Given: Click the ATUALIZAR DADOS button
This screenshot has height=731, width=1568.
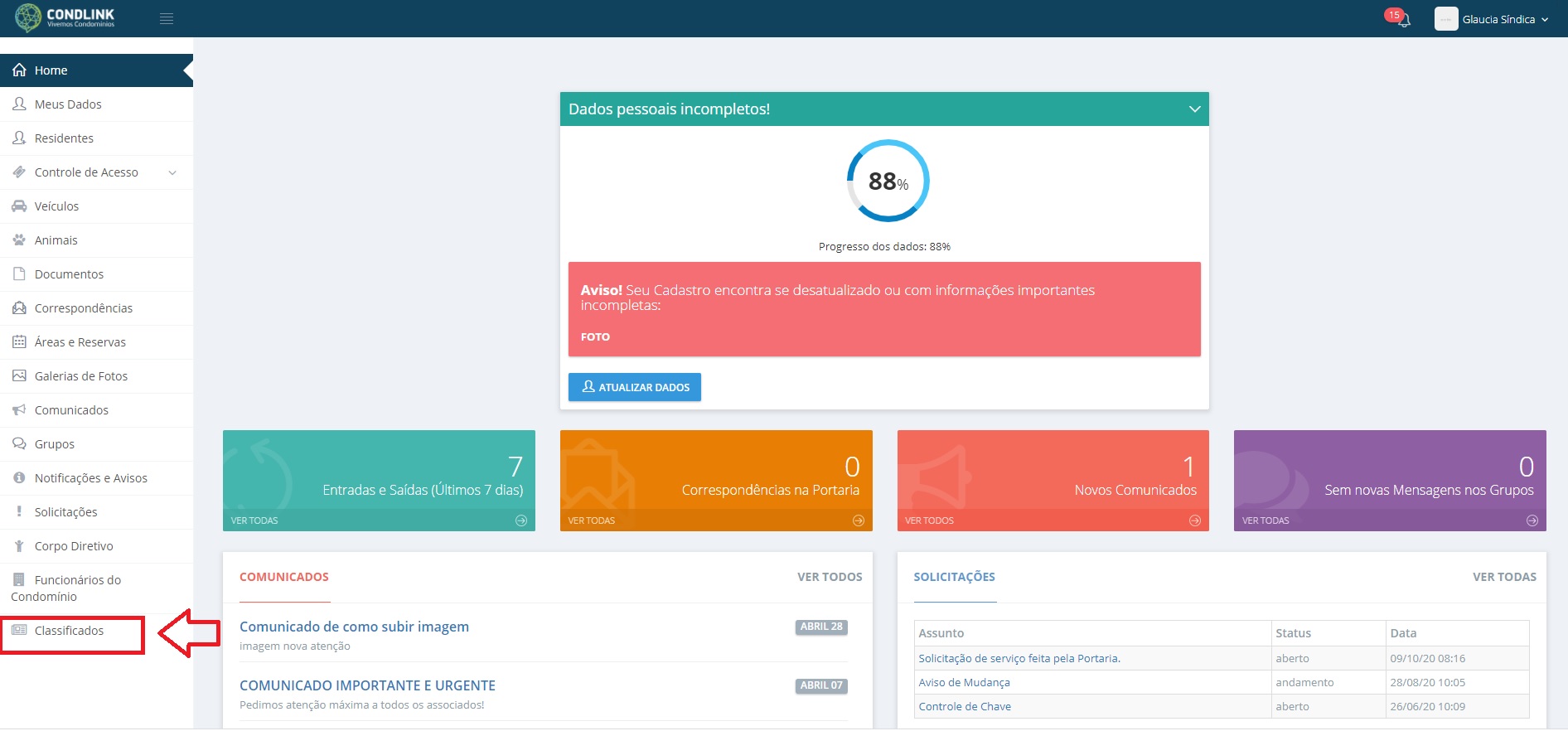Looking at the screenshot, I should coord(635,387).
